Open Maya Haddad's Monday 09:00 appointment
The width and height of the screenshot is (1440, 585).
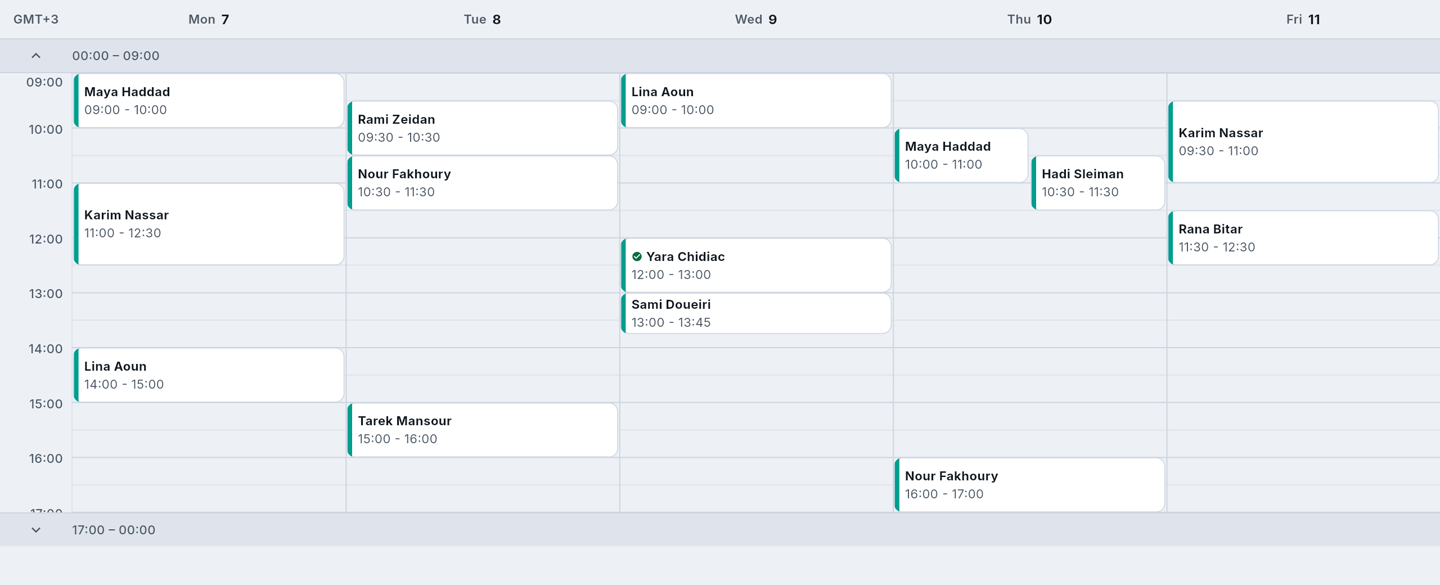(209, 100)
